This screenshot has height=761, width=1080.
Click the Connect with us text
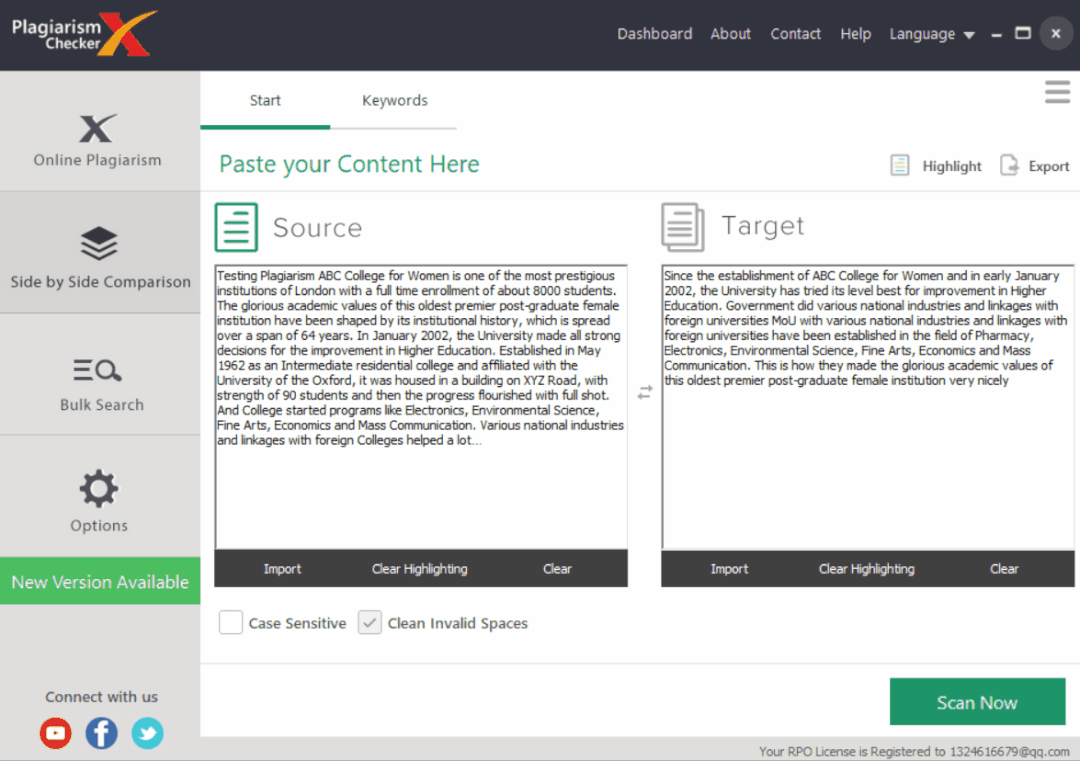click(101, 696)
